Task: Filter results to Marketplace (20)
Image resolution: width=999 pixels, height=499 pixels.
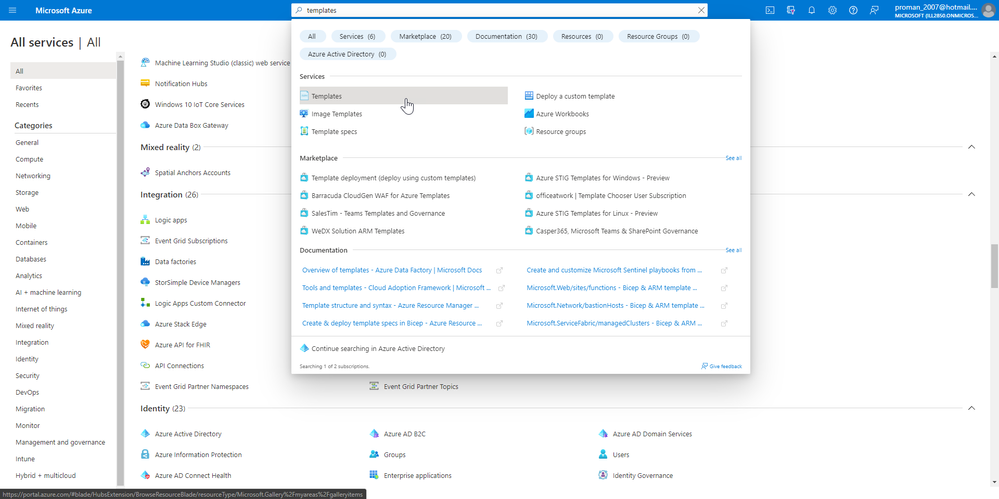Action: coord(425,36)
